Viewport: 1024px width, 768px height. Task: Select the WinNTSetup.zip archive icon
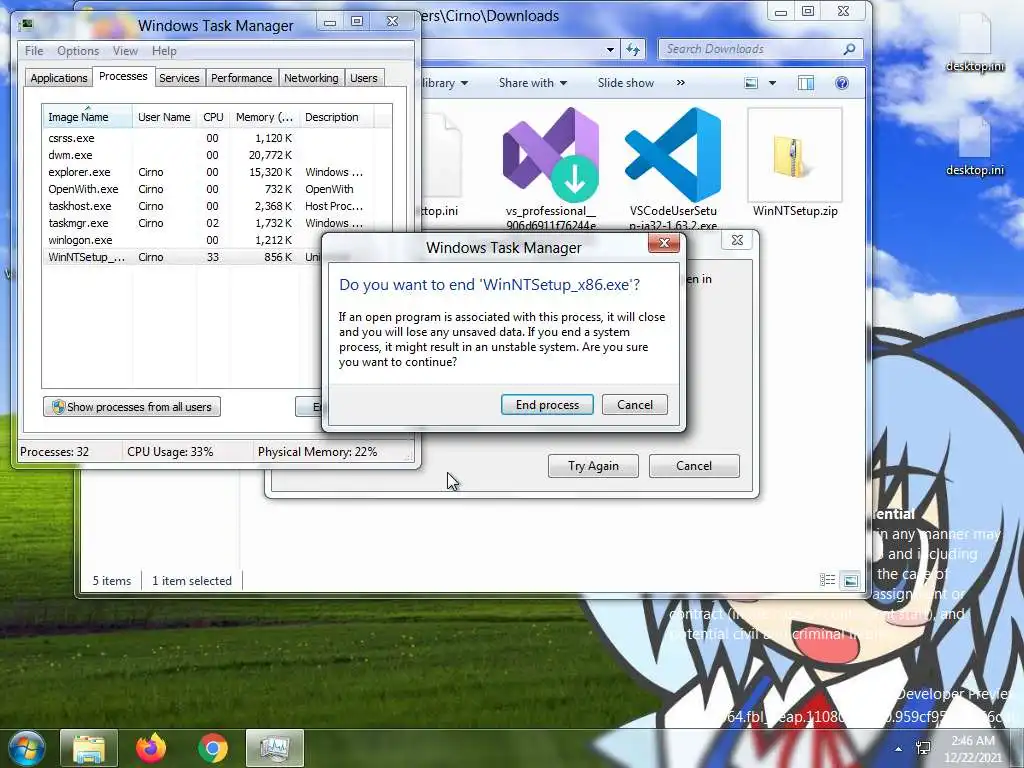click(x=795, y=156)
